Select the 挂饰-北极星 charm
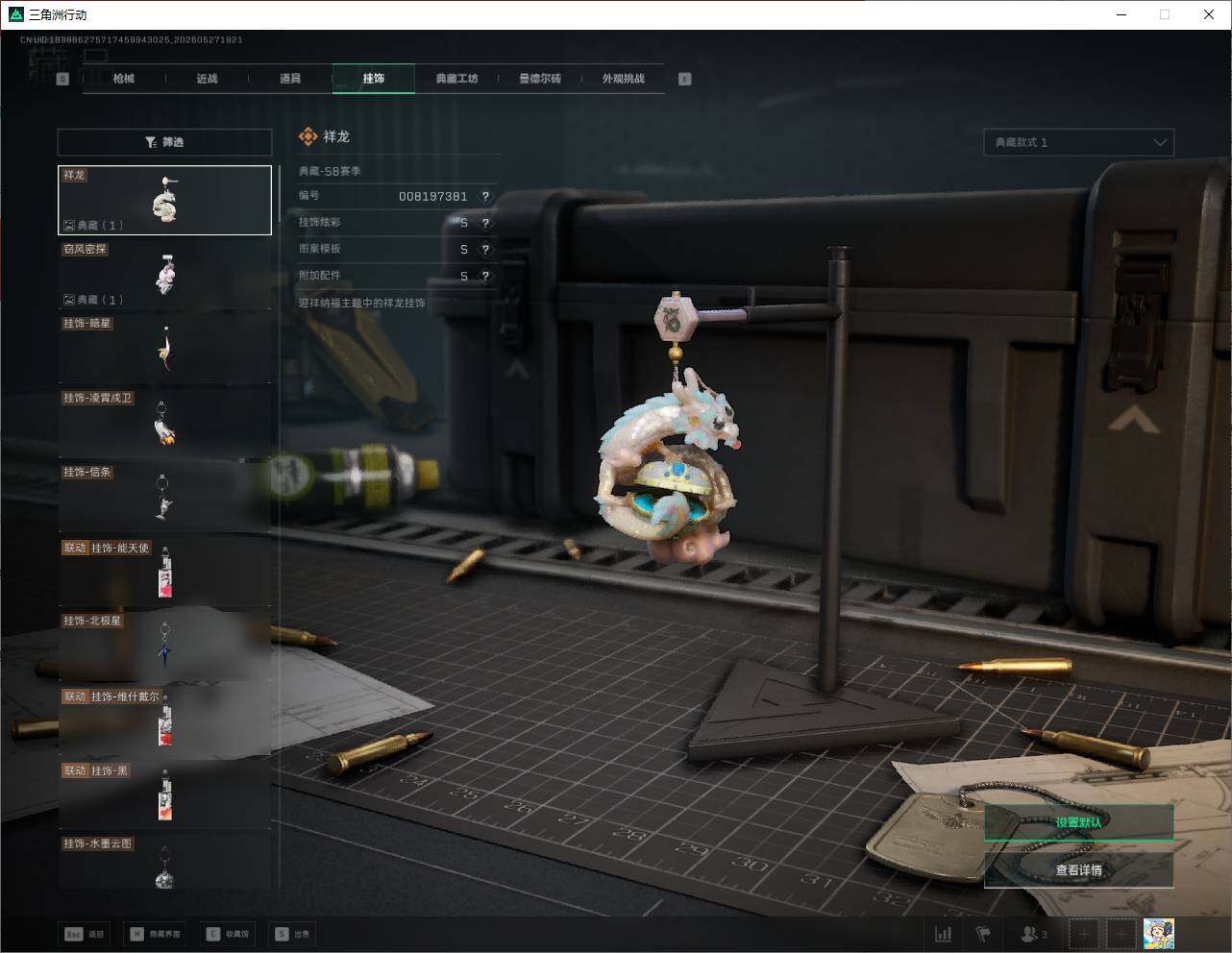This screenshot has height=953, width=1232. [164, 646]
